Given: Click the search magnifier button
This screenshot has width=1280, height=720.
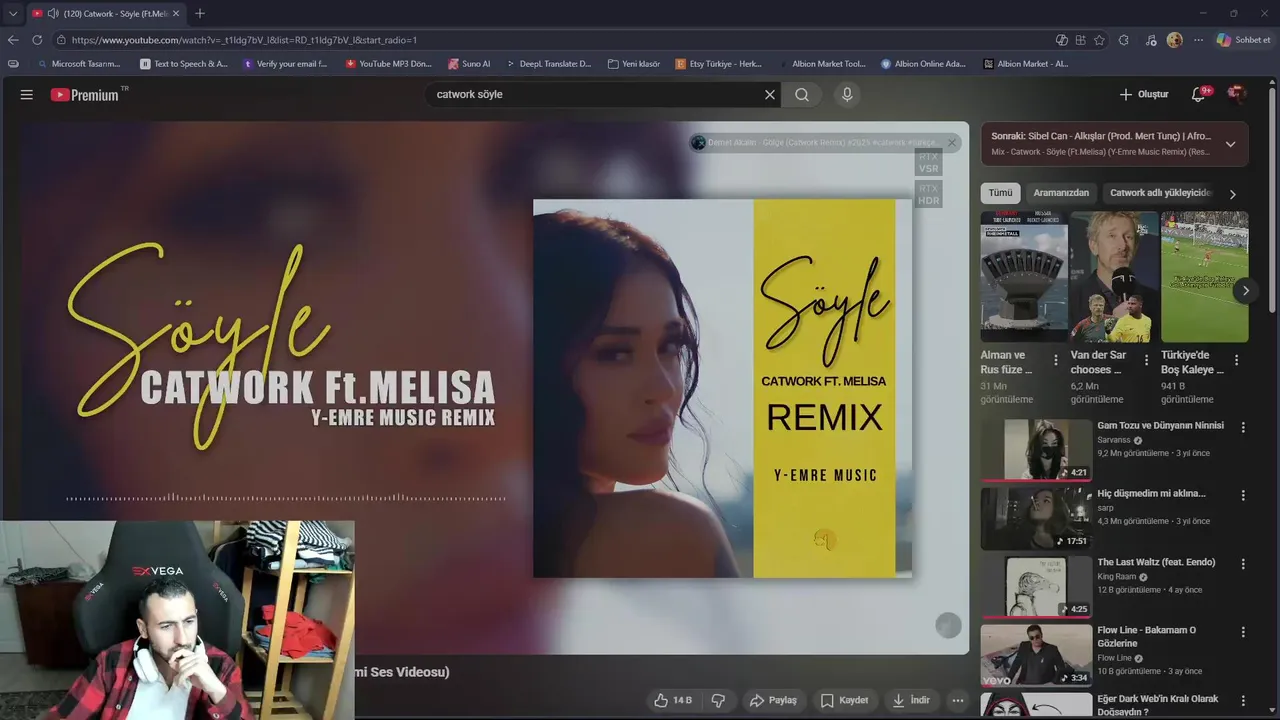Looking at the screenshot, I should tap(802, 94).
